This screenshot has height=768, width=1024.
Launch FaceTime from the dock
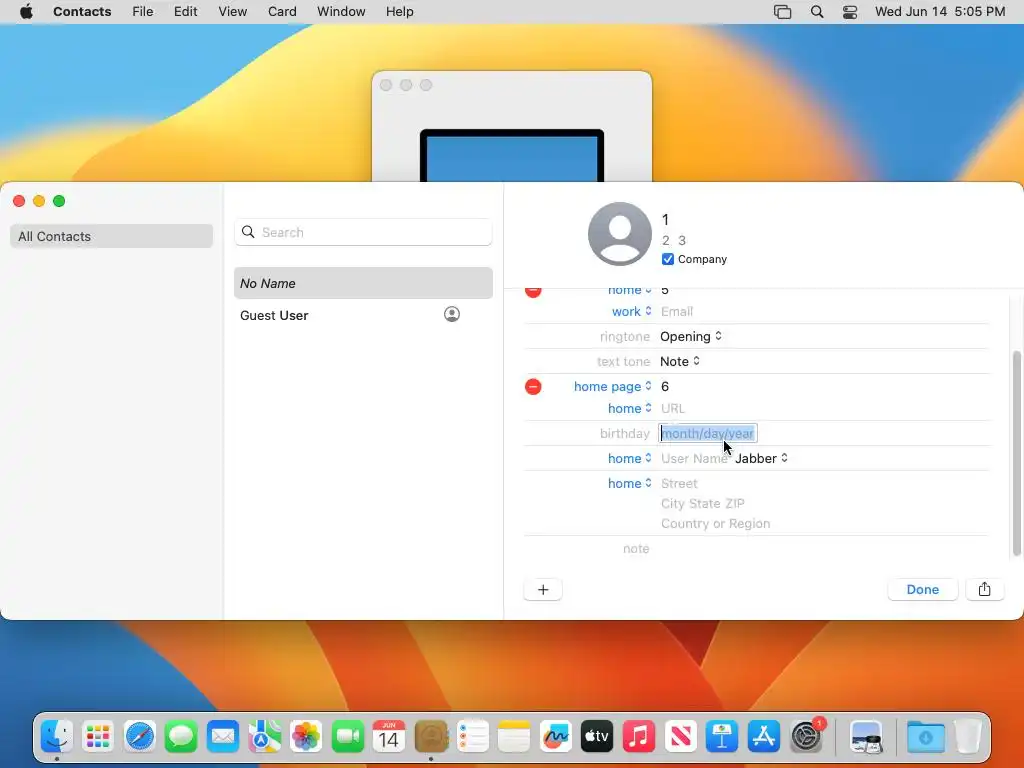coord(347,737)
